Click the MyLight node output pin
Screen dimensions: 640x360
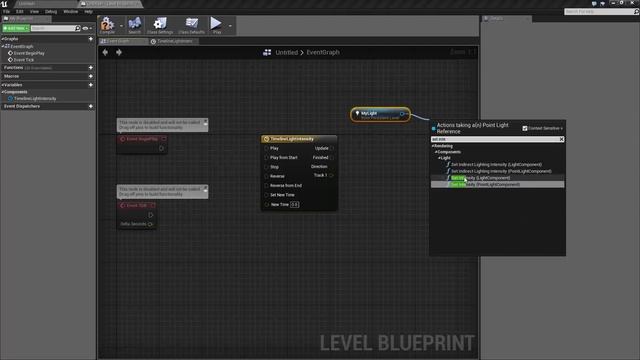402,113
